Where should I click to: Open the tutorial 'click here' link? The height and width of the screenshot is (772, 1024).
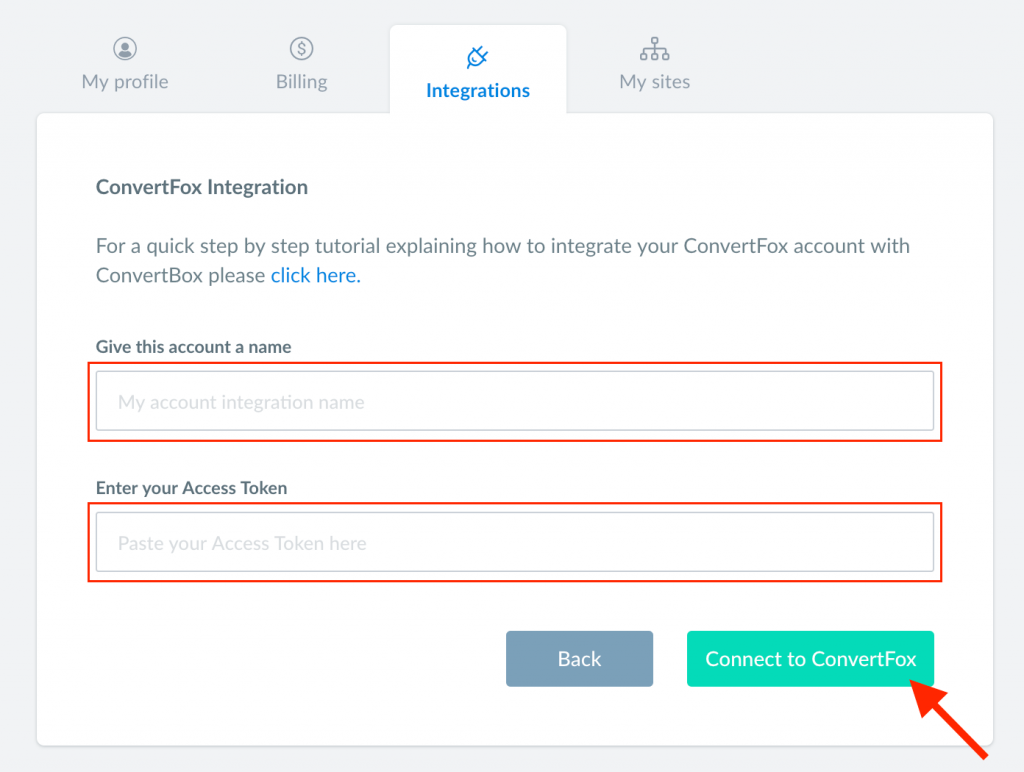315,275
